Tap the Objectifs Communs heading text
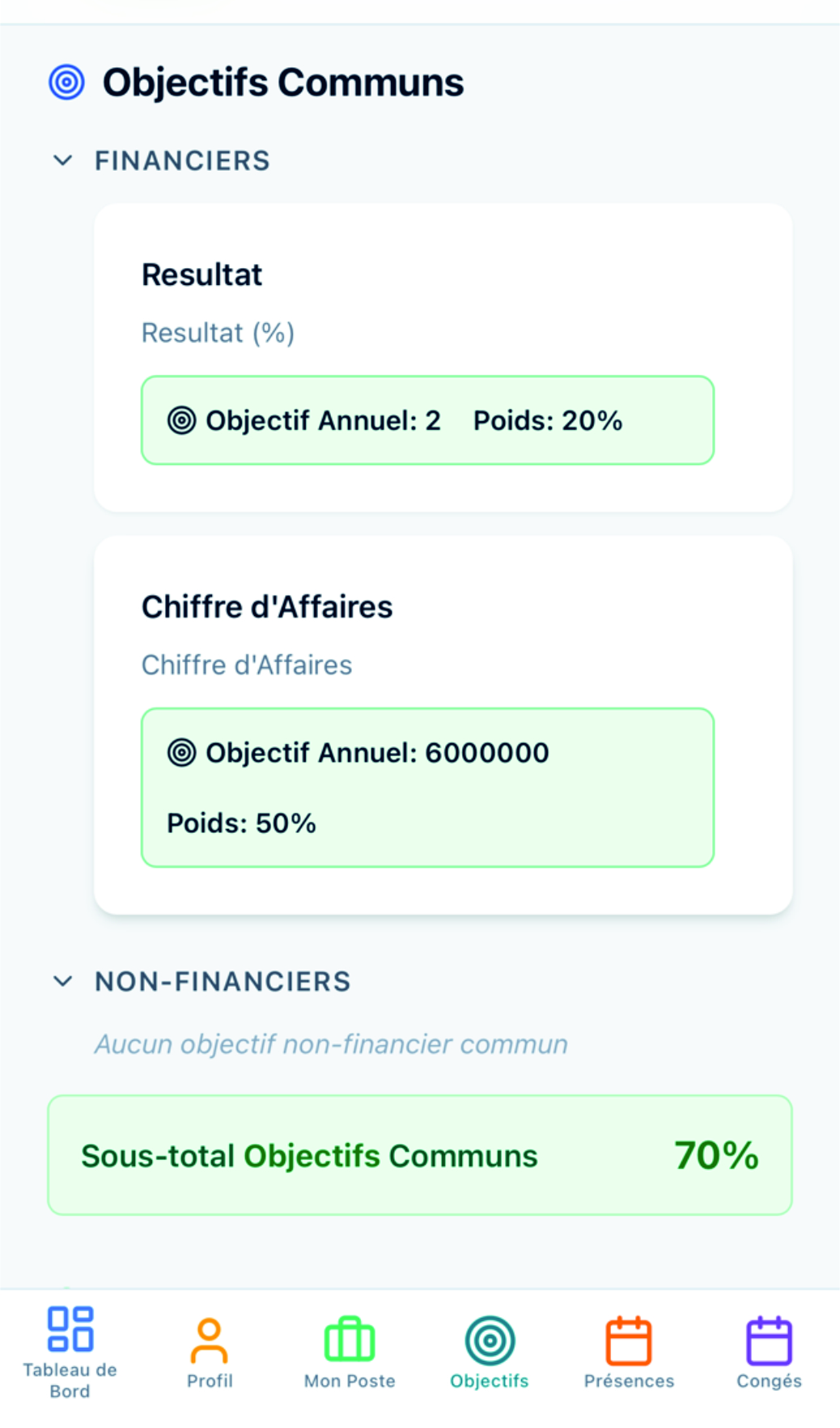Image resolution: width=840 pixels, height=1428 pixels. click(x=283, y=83)
